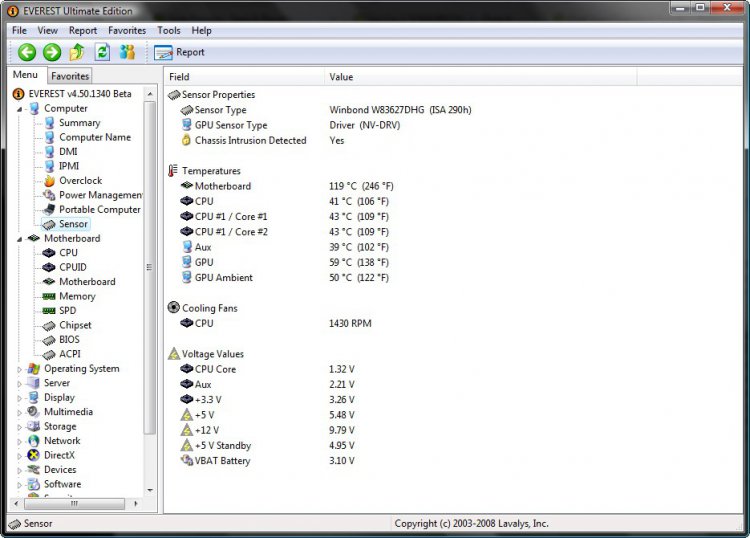Open Portable Computer in the tree
The width and height of the screenshot is (750, 538).
(99, 210)
